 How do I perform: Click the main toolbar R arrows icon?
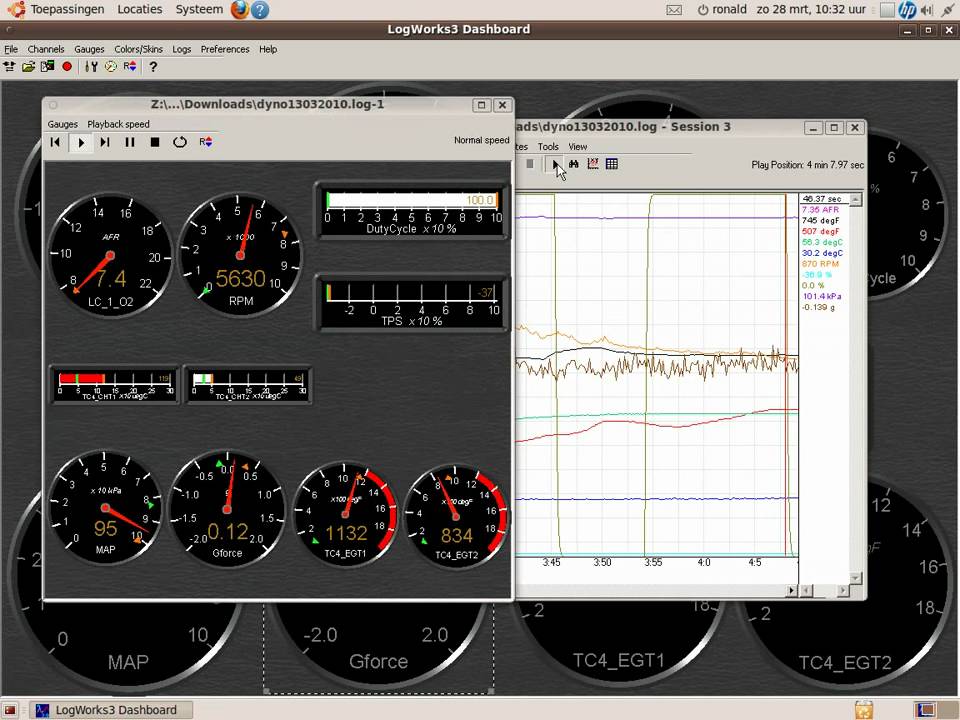(130, 66)
